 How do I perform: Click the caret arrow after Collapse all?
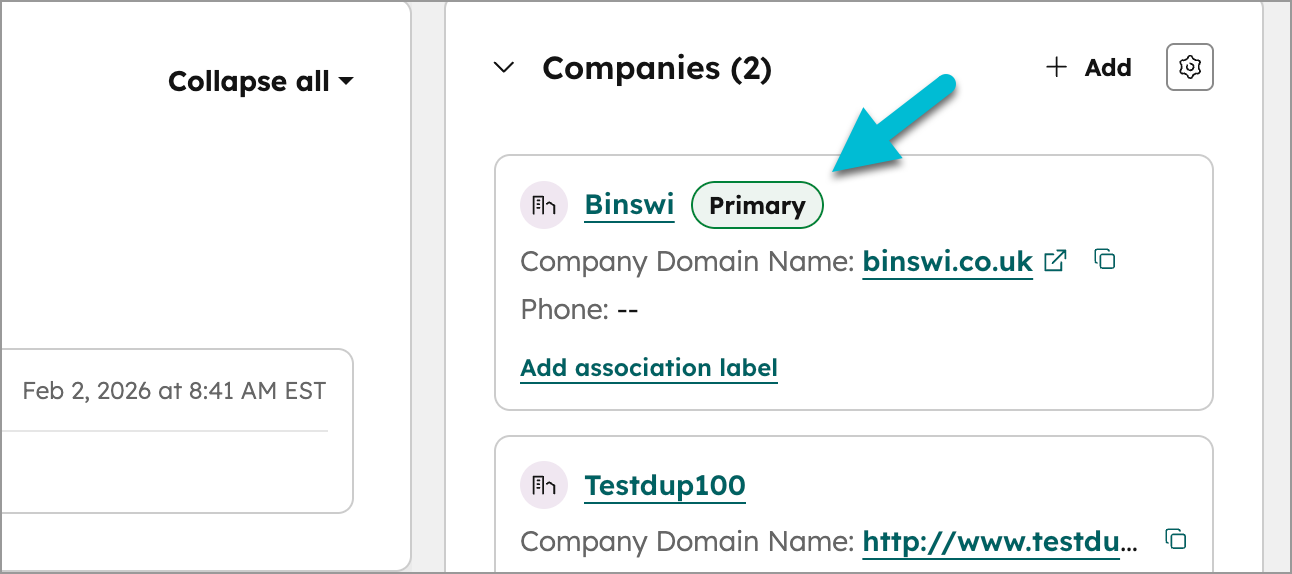tap(346, 81)
